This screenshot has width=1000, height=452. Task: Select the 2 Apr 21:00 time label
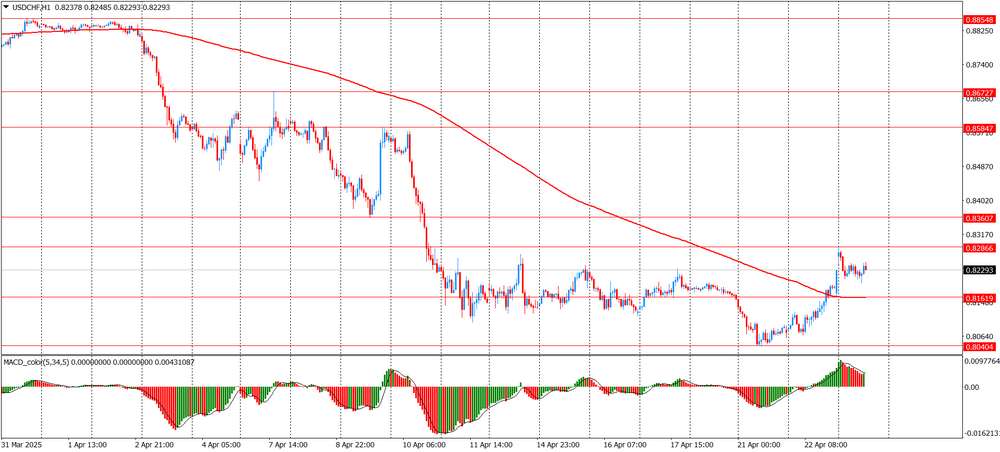pos(156,444)
